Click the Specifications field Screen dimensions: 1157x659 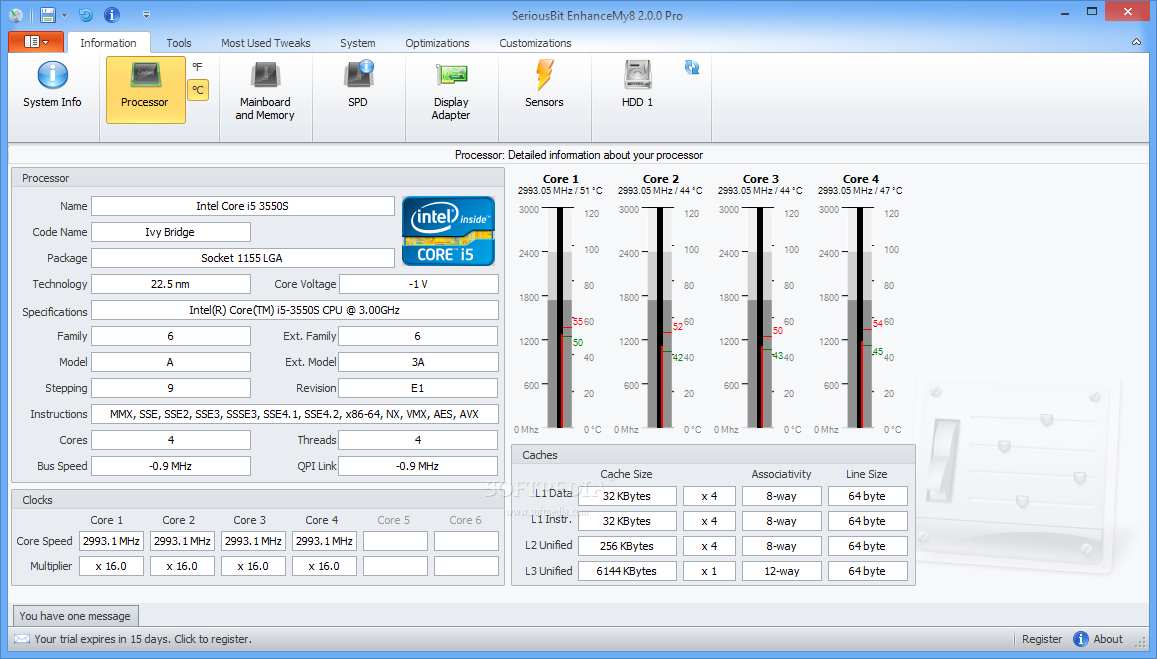(294, 310)
